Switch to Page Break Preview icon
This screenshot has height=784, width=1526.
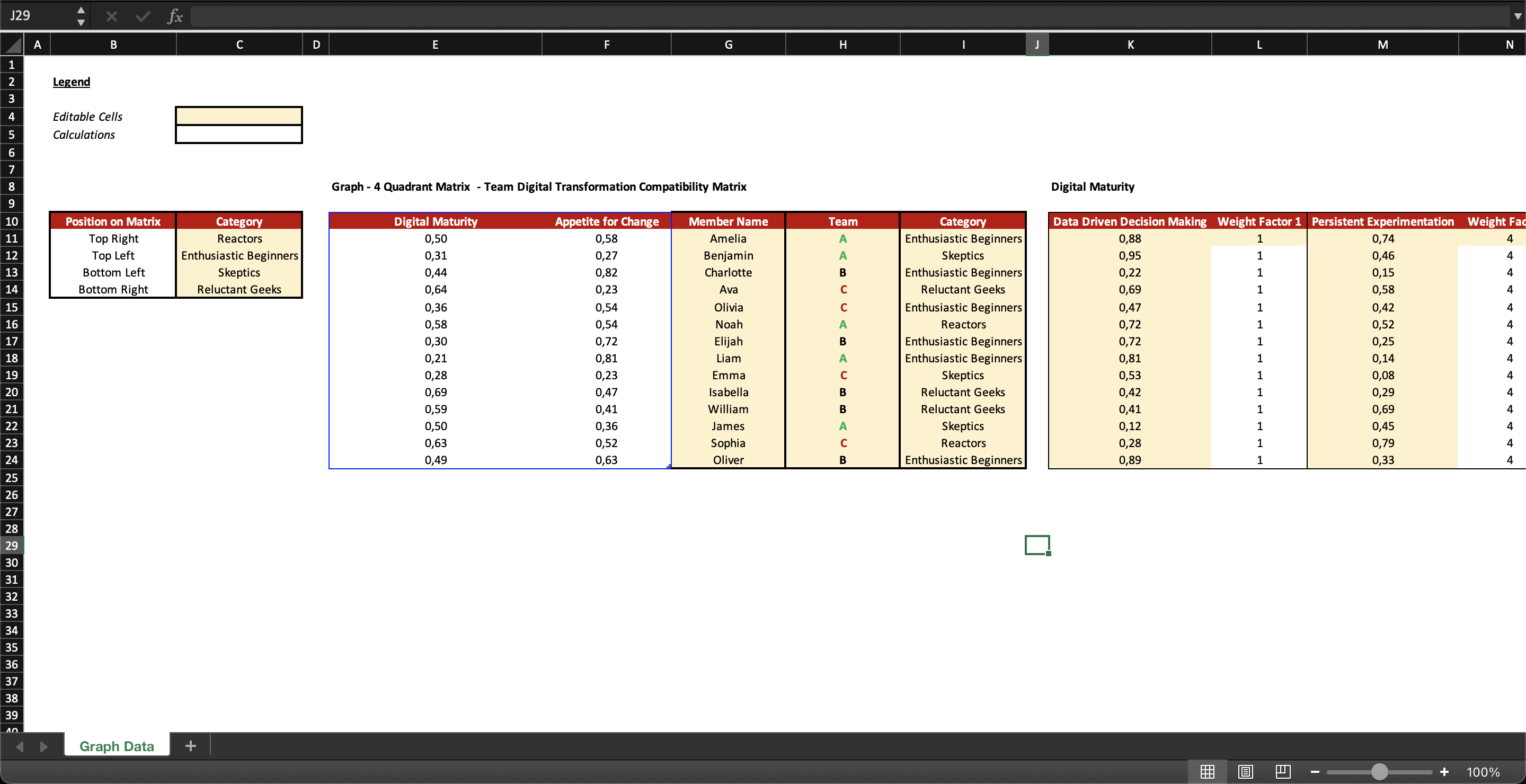[x=1283, y=772]
